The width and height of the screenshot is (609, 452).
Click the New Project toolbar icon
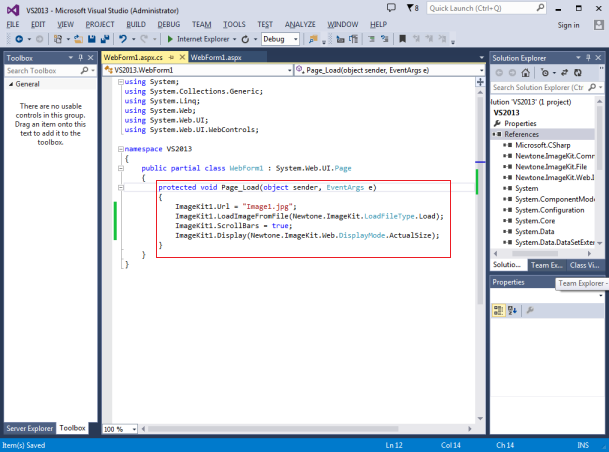pos(58,39)
